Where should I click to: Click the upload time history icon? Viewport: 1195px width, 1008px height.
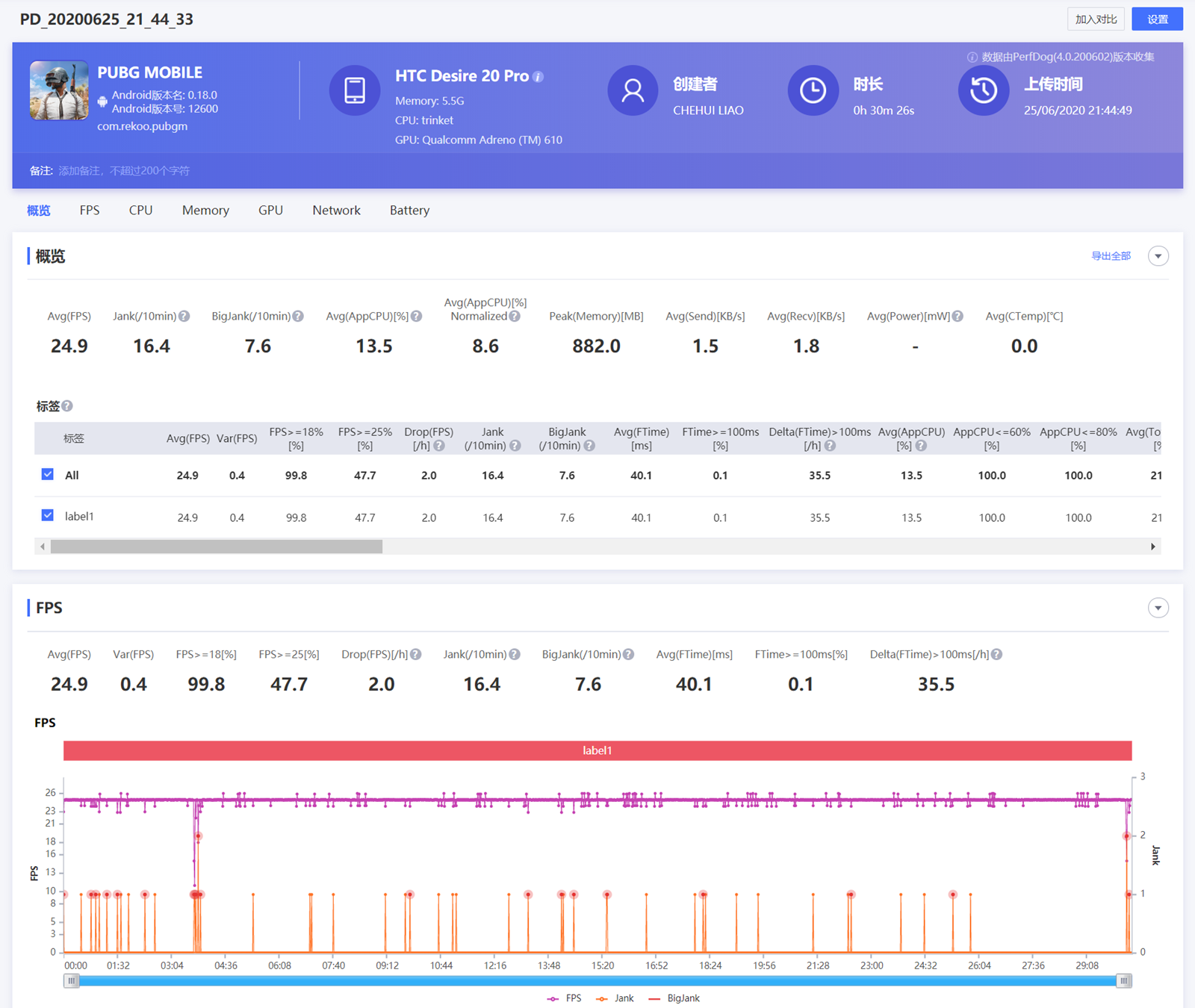(x=983, y=90)
